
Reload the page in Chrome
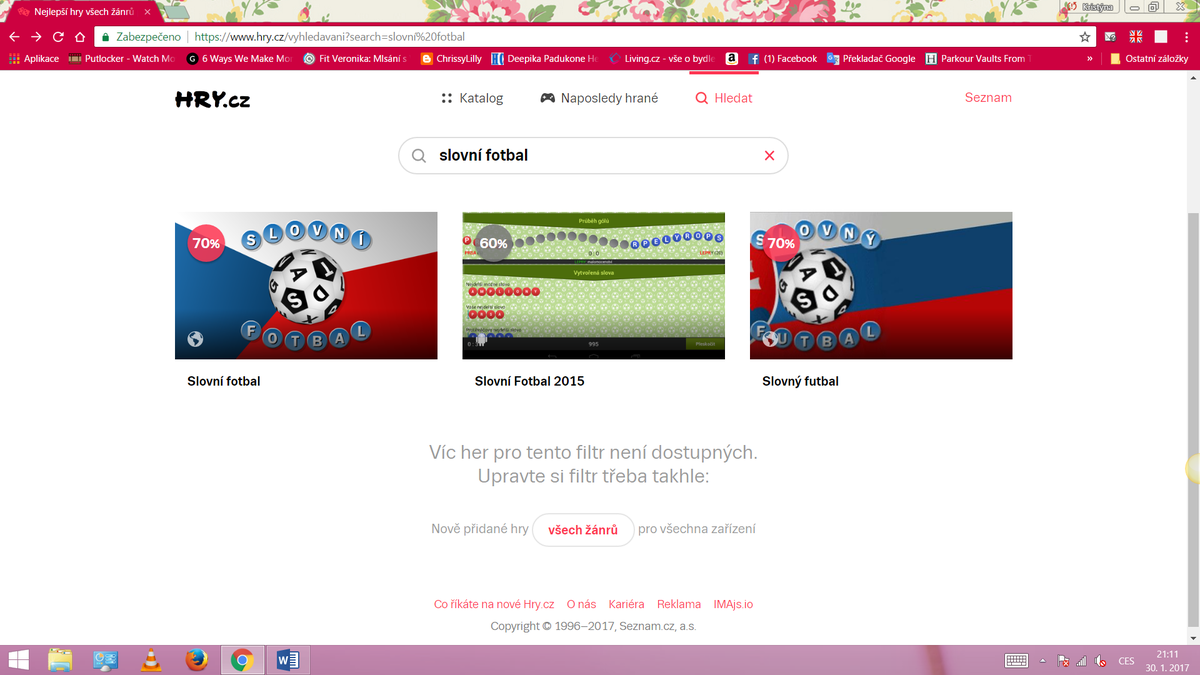coord(58,36)
